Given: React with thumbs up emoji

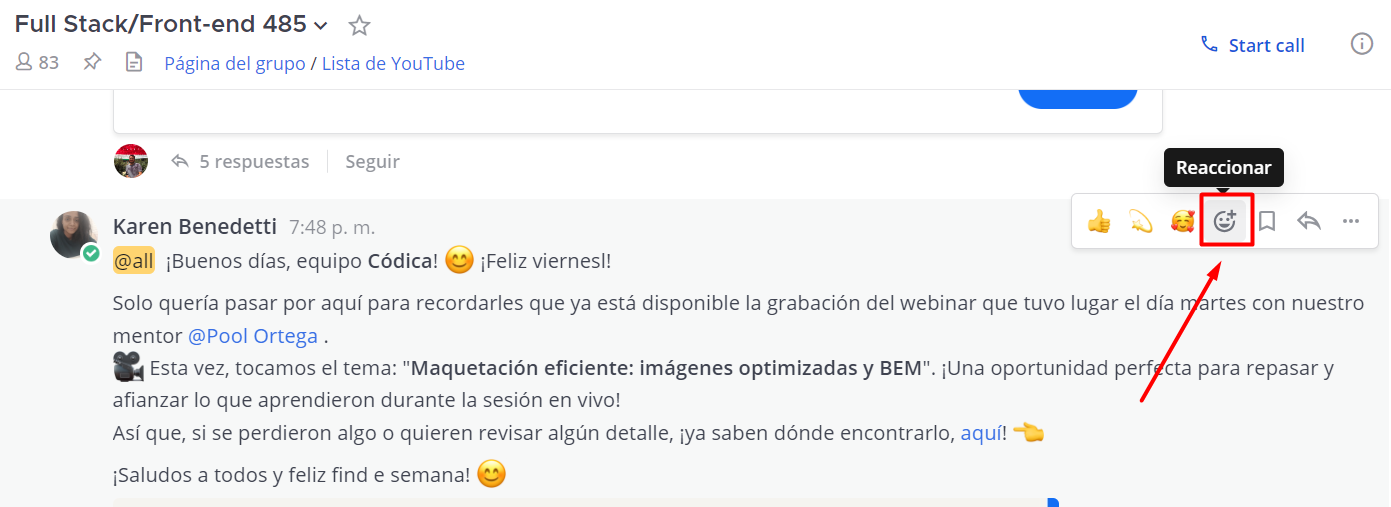Looking at the screenshot, I should tap(1099, 221).
